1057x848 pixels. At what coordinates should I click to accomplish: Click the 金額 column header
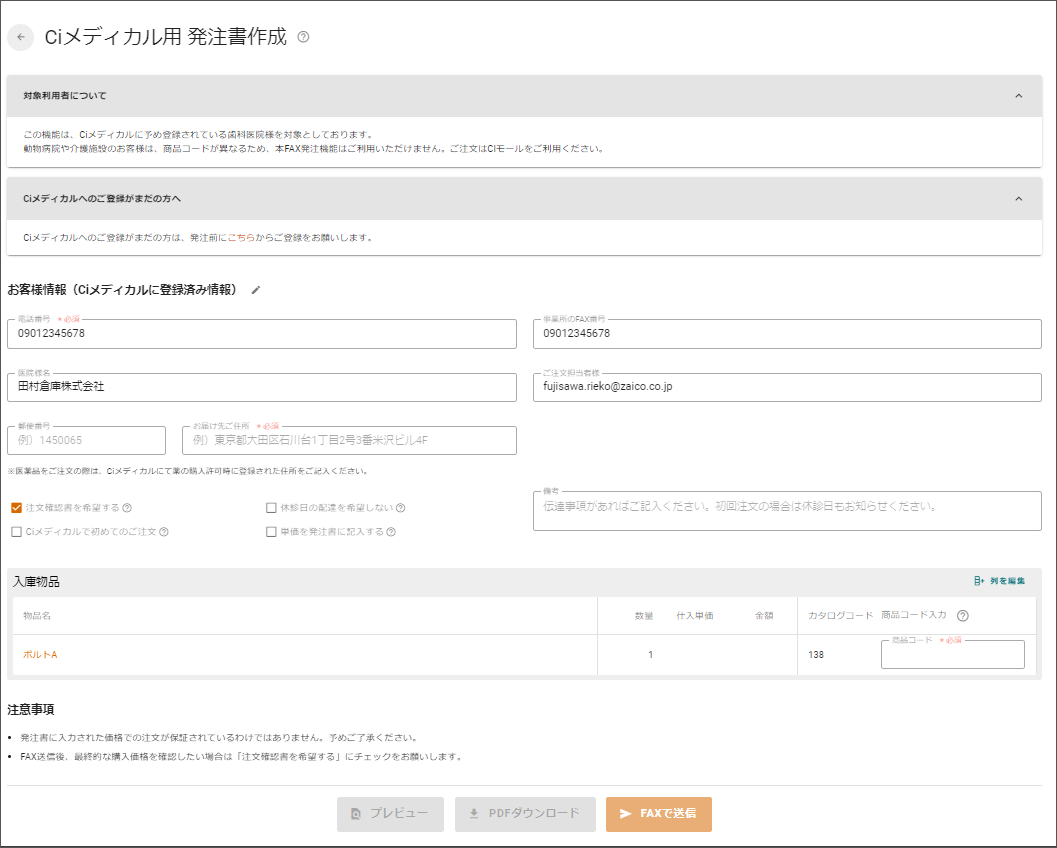click(764, 615)
